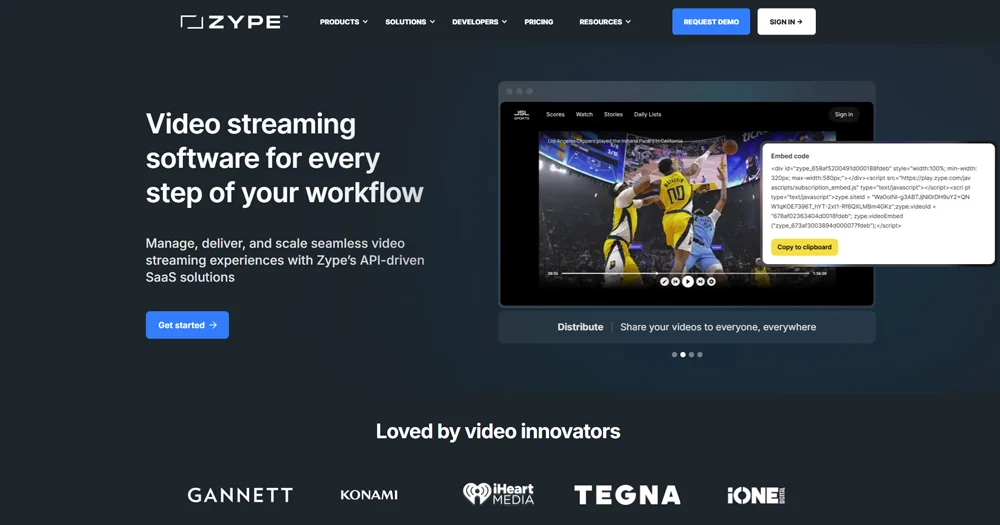Click the Distribute caption label
The width and height of the screenshot is (1000, 525).
(580, 327)
